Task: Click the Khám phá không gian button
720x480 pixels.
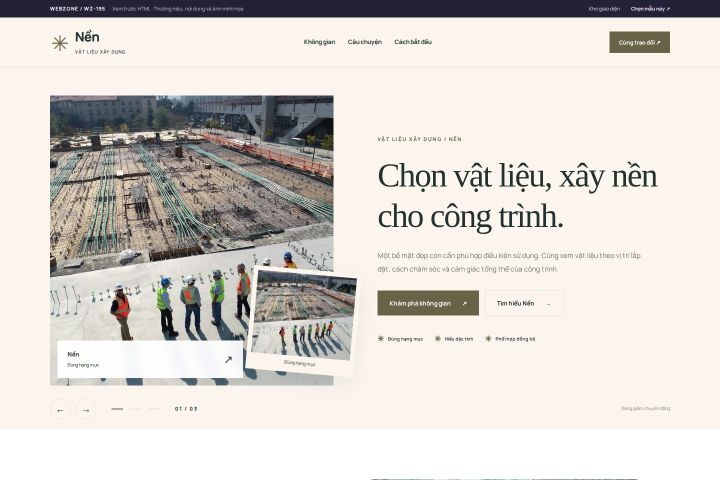Action: pyautogui.click(x=428, y=303)
